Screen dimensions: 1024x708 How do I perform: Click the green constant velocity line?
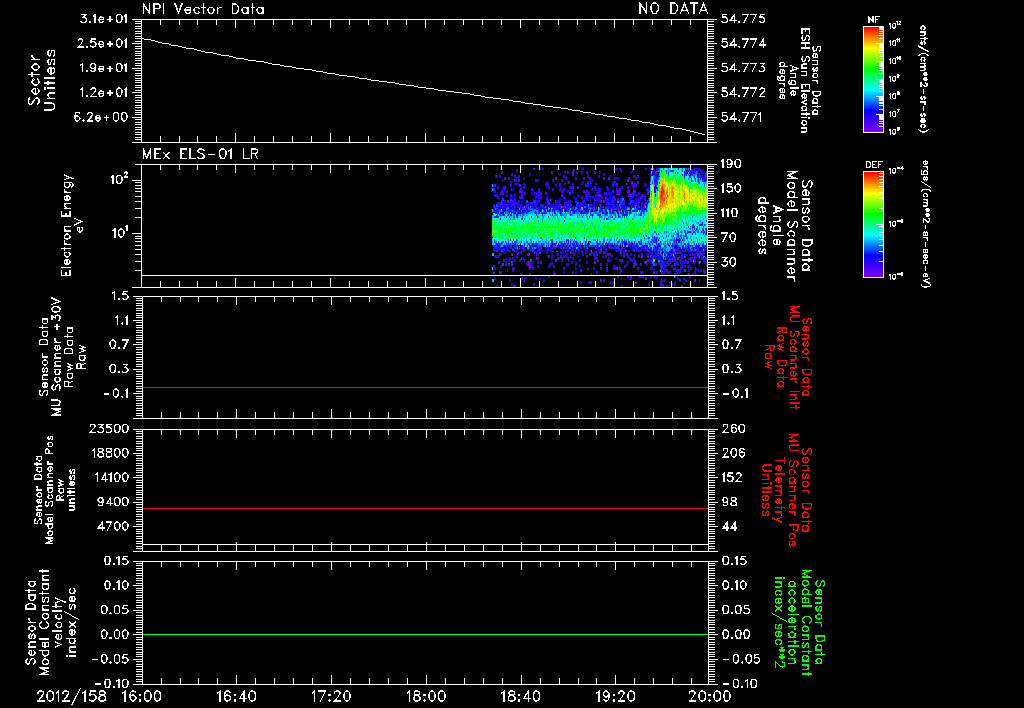424,634
